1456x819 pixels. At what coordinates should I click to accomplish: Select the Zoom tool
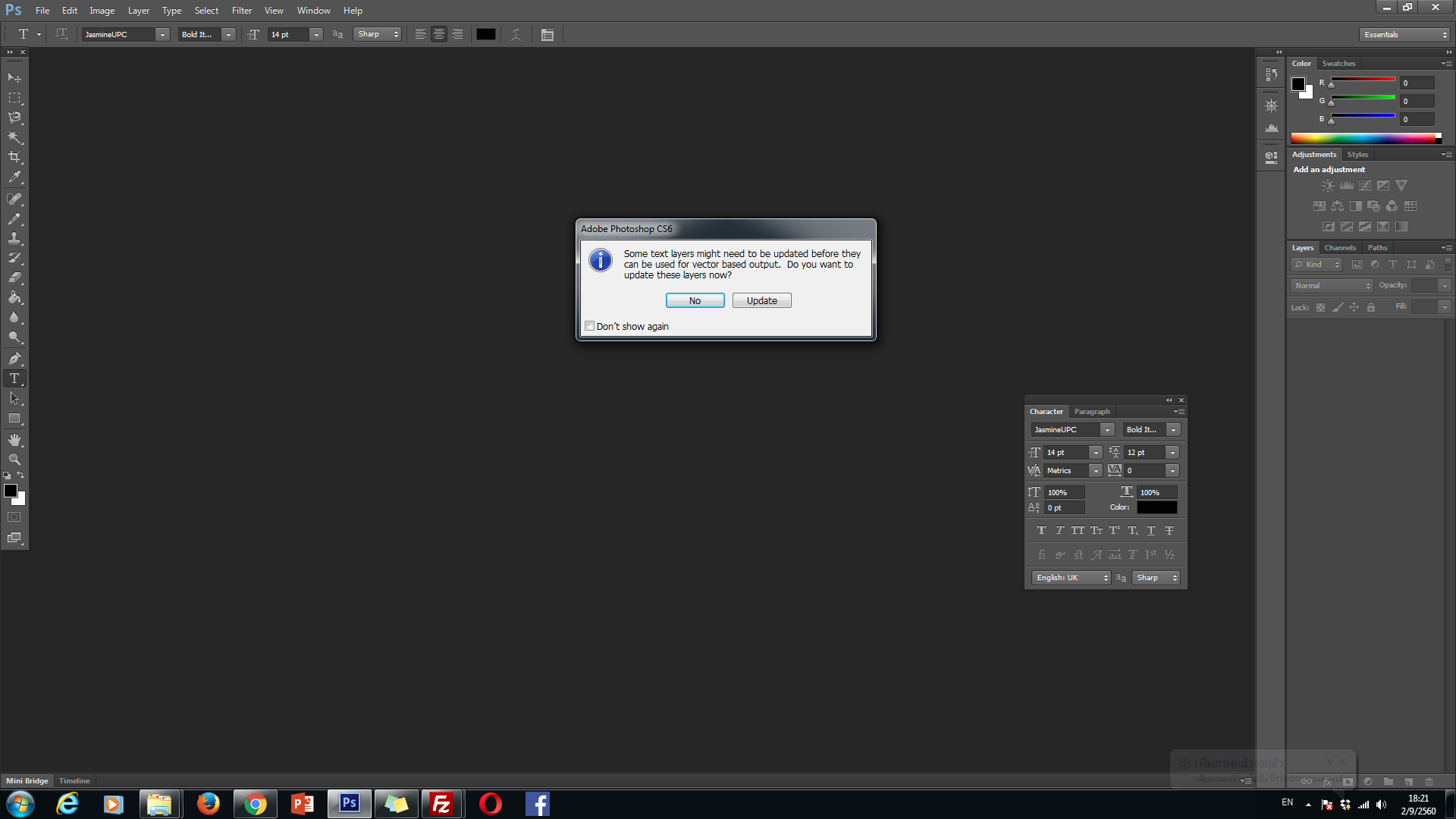click(14, 460)
